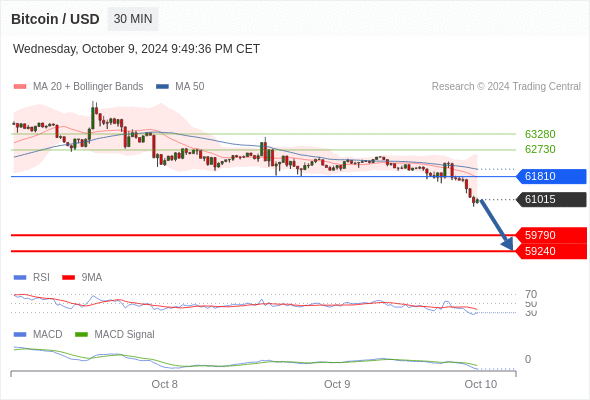Image resolution: width=590 pixels, height=400 pixels.
Task: Click the blue downward forecast arrow
Action: click(x=497, y=225)
